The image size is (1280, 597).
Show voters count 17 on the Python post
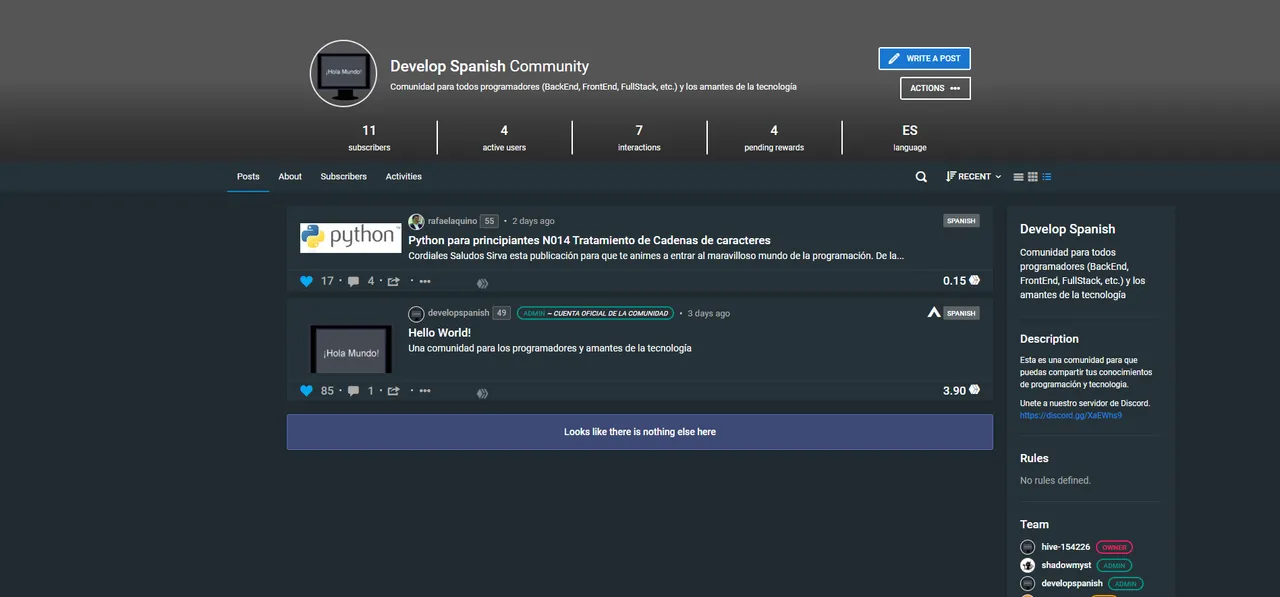click(x=327, y=281)
